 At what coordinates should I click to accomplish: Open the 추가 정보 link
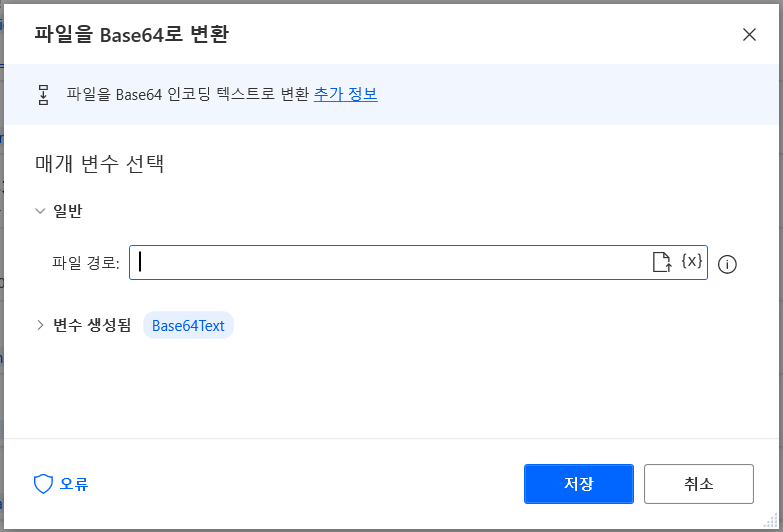pos(346,94)
